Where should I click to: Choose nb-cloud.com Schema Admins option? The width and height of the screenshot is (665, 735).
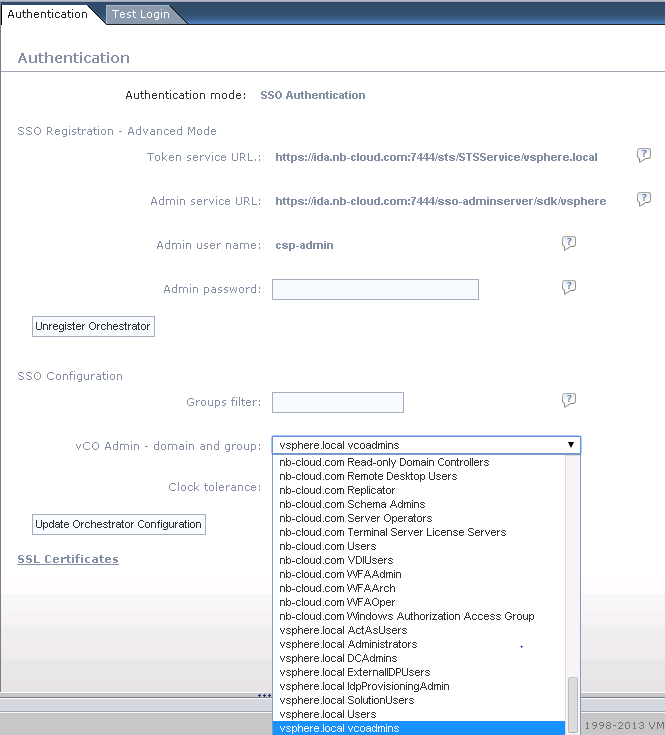coord(419,504)
